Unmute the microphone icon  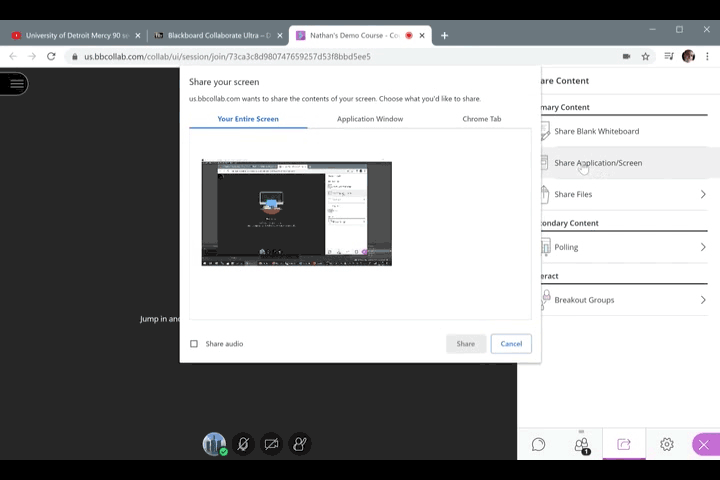click(x=242, y=444)
